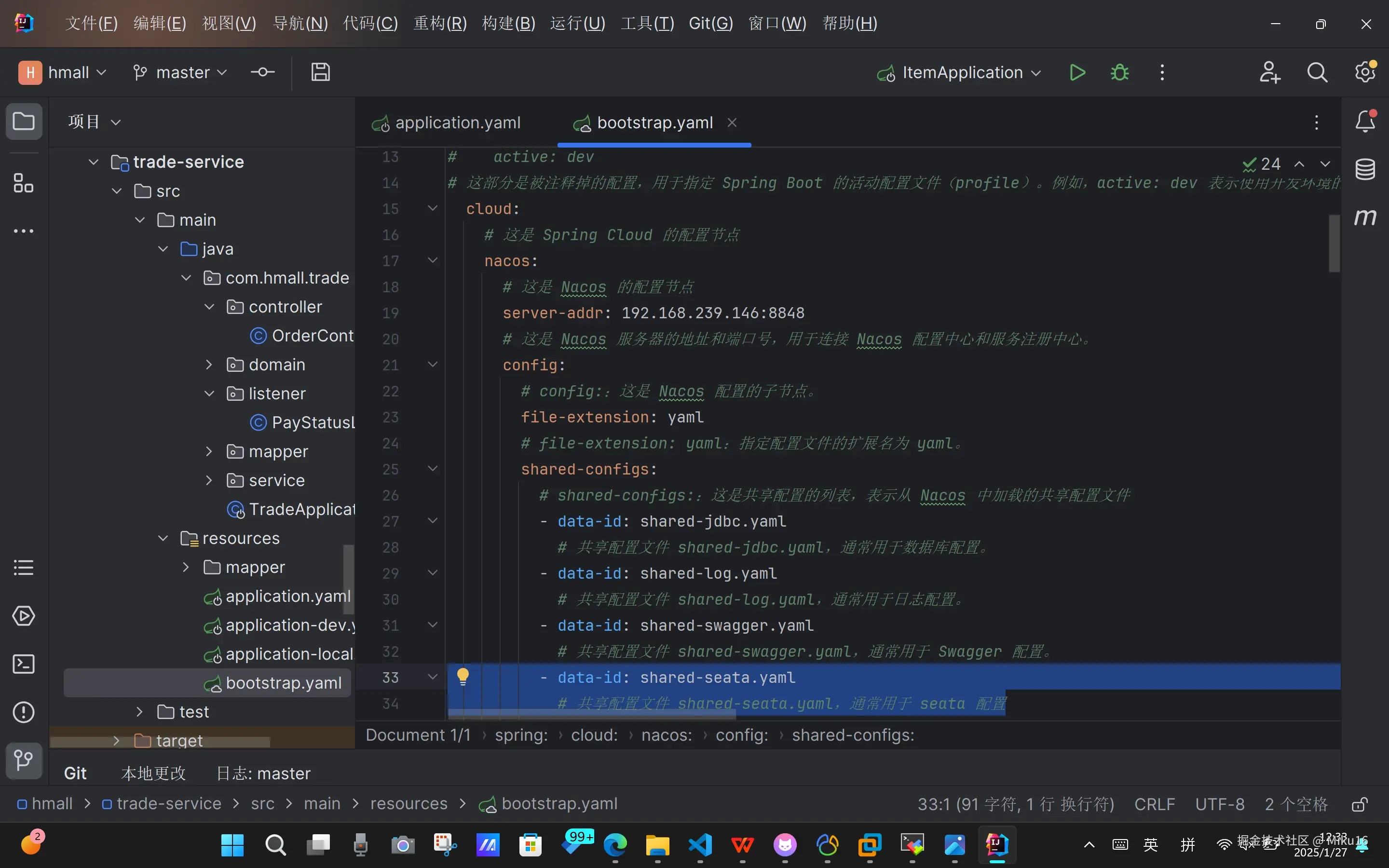Image resolution: width=1389 pixels, height=868 pixels.
Task: Open the 重构(R) menu
Action: coord(440,24)
